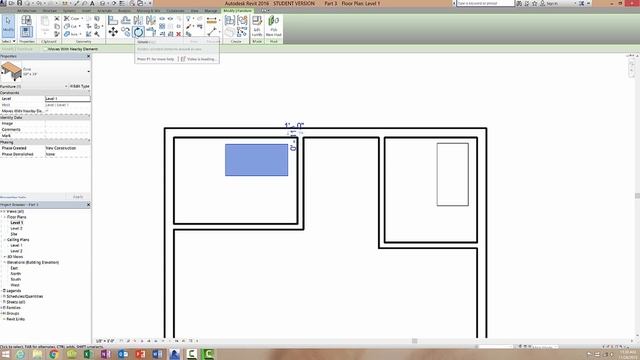The width and height of the screenshot is (640, 360).
Task: Click the selected blue desk in plan
Action: (x=256, y=160)
